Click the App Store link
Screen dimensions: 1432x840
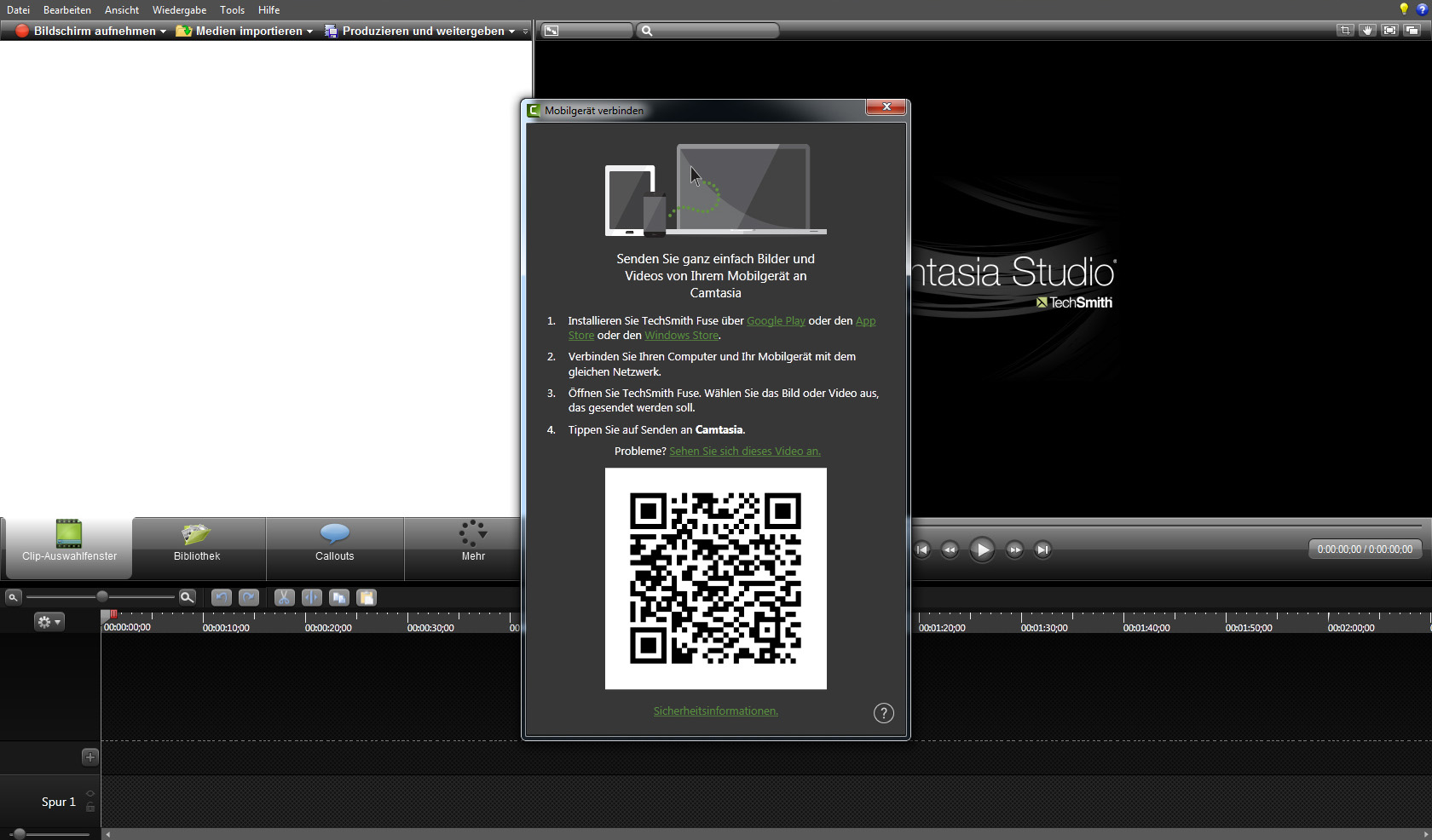click(865, 321)
